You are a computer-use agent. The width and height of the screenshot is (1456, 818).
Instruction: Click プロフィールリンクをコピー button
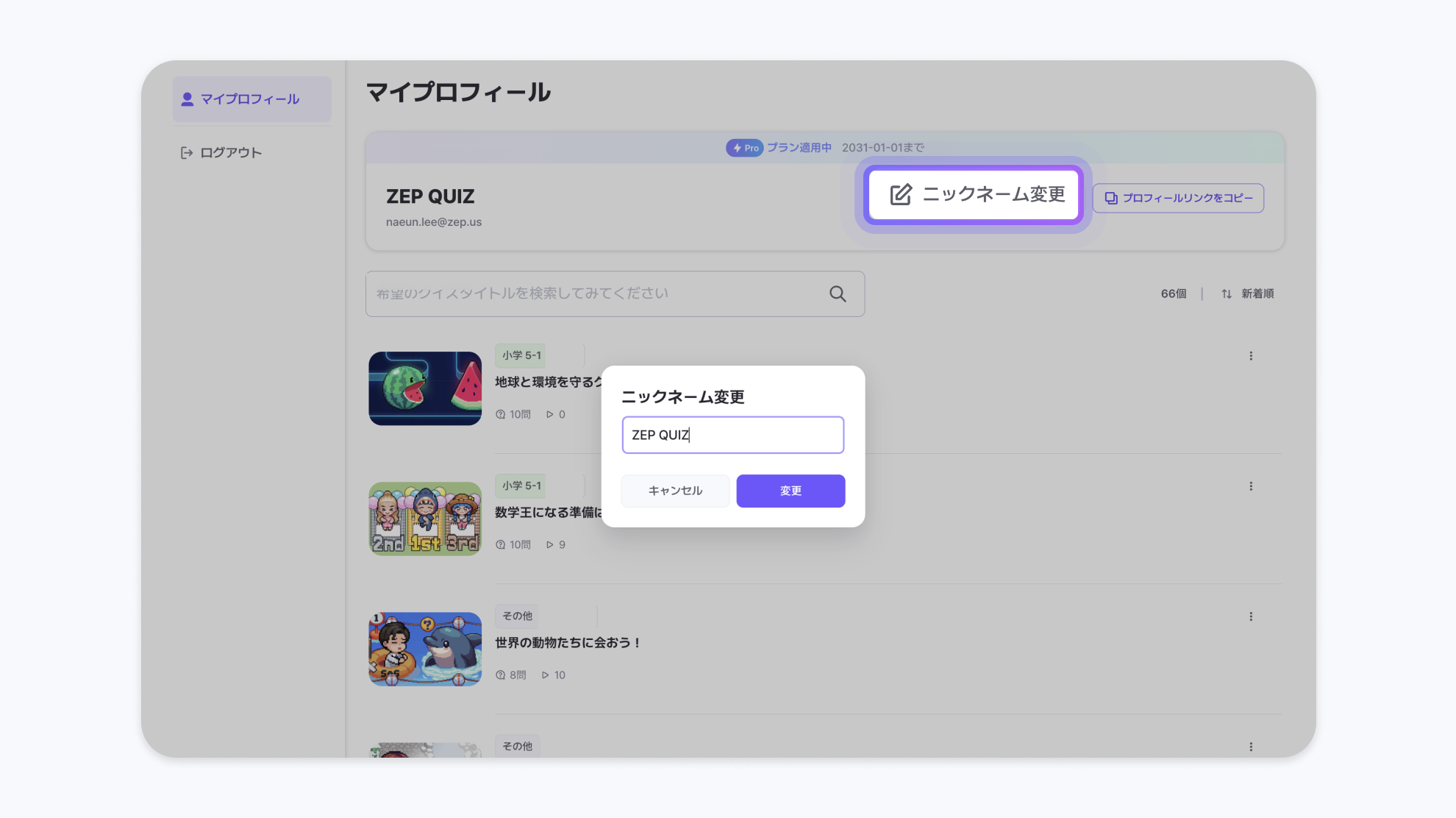click(1178, 199)
